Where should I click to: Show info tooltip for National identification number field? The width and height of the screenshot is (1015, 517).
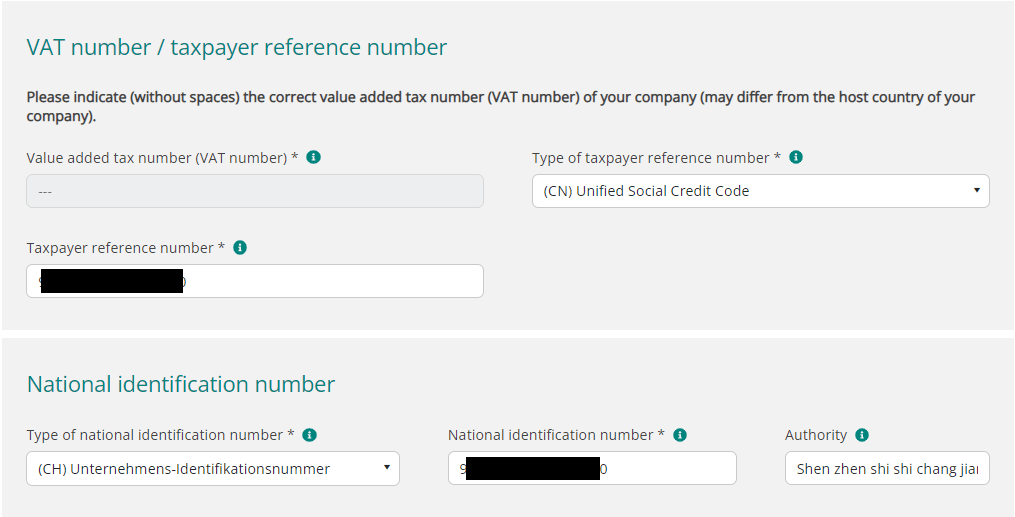tap(680, 435)
